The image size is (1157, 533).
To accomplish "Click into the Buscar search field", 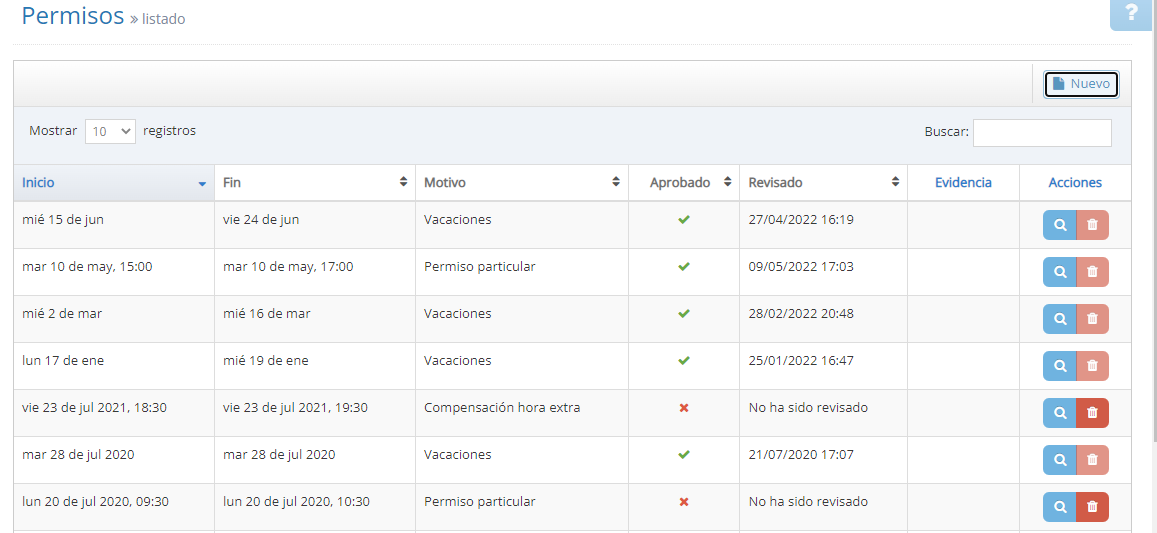I will click(1041, 133).
